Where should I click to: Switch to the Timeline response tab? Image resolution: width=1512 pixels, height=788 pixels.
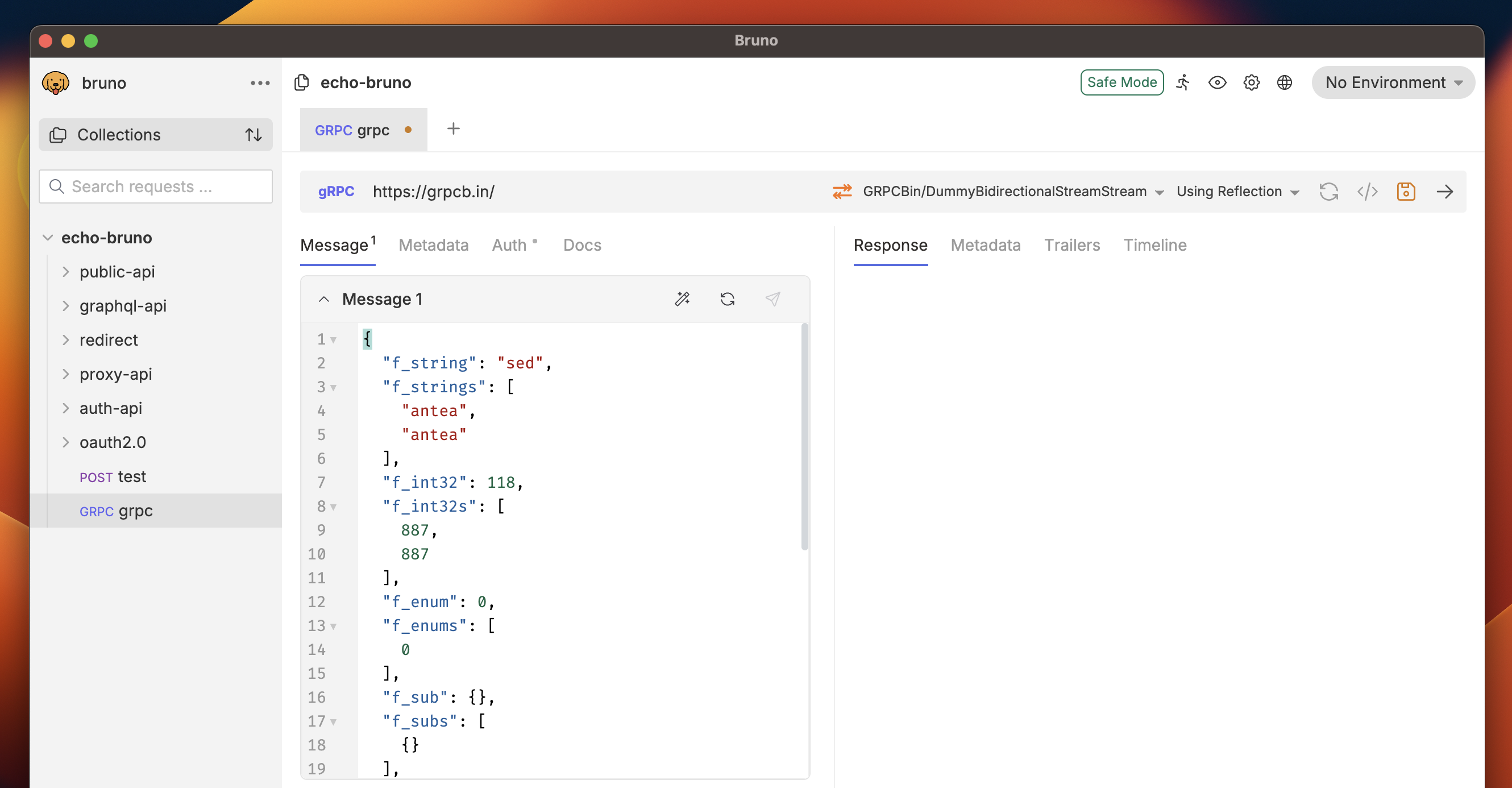(1154, 245)
